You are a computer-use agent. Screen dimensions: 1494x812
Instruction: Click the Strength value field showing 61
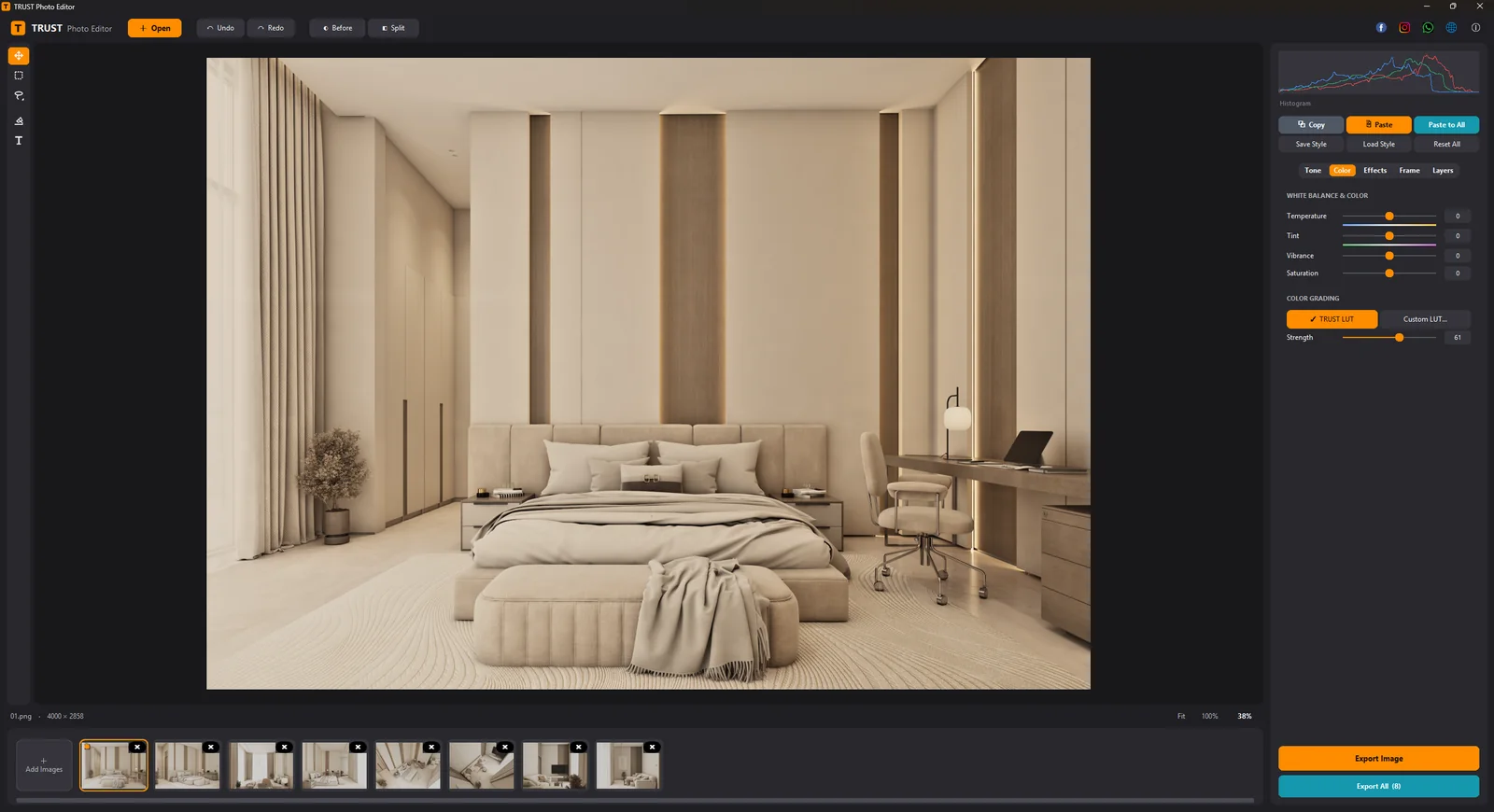[x=1458, y=338]
